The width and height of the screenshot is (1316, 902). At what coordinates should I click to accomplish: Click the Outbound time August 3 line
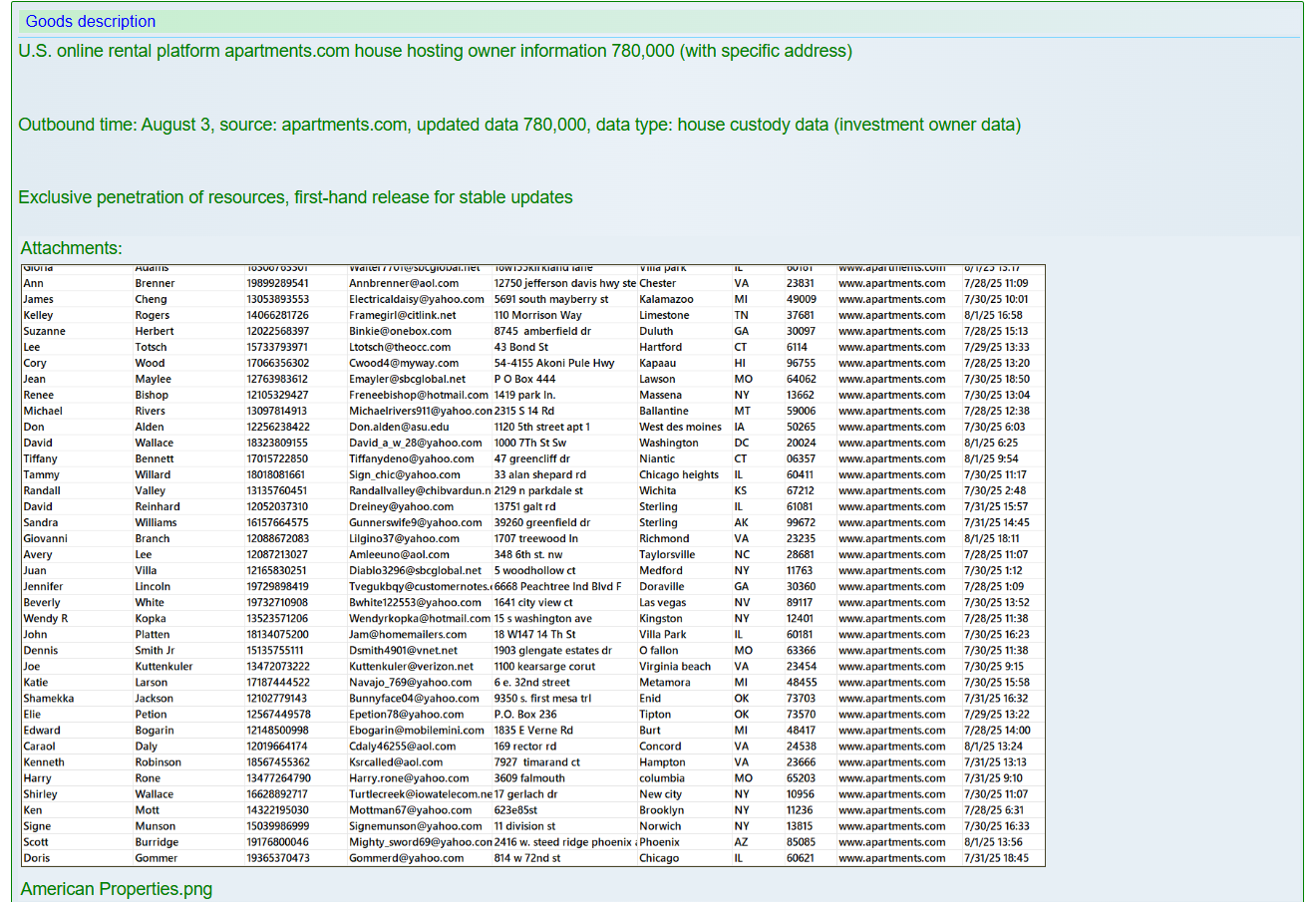(518, 125)
